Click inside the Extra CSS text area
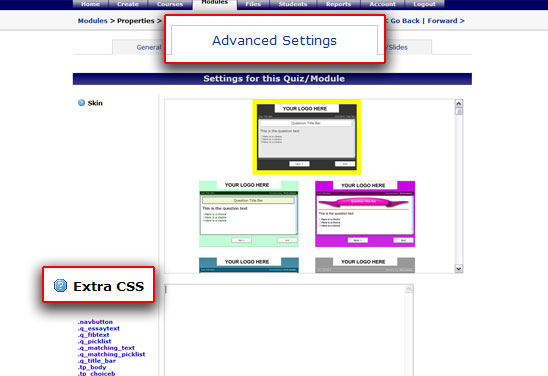548x376 pixels. click(x=285, y=330)
